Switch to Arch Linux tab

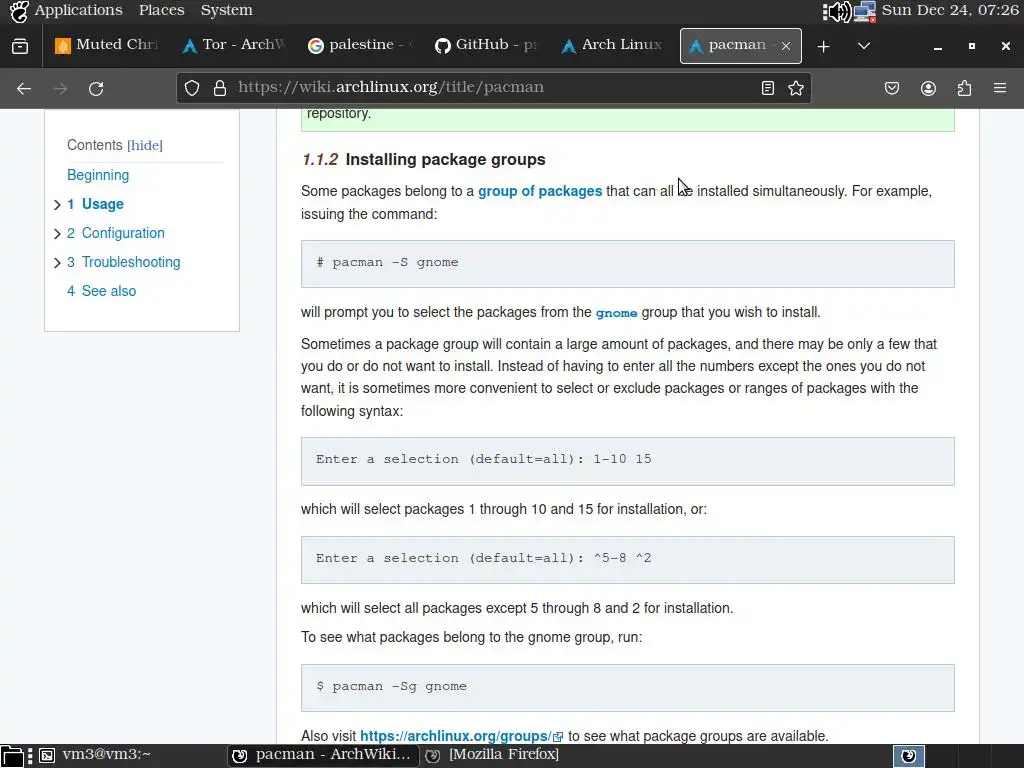tap(614, 46)
